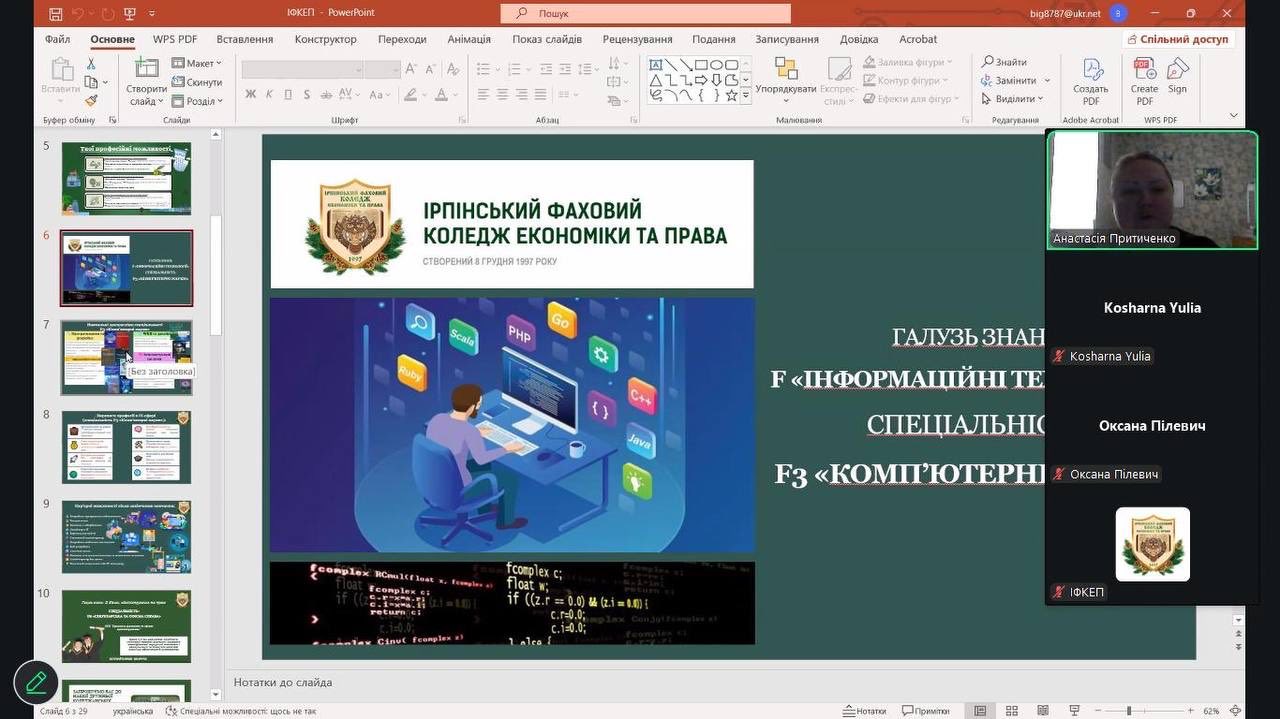
Task: Click the Format Painter brush icon
Action: click(x=91, y=100)
